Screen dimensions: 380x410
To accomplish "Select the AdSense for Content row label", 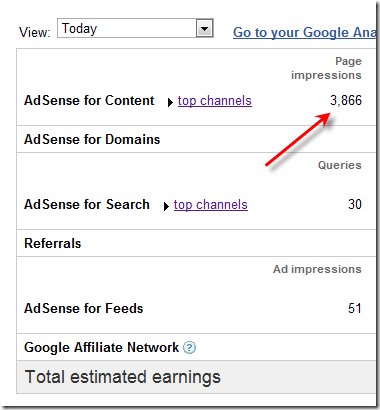I will 89,100.
